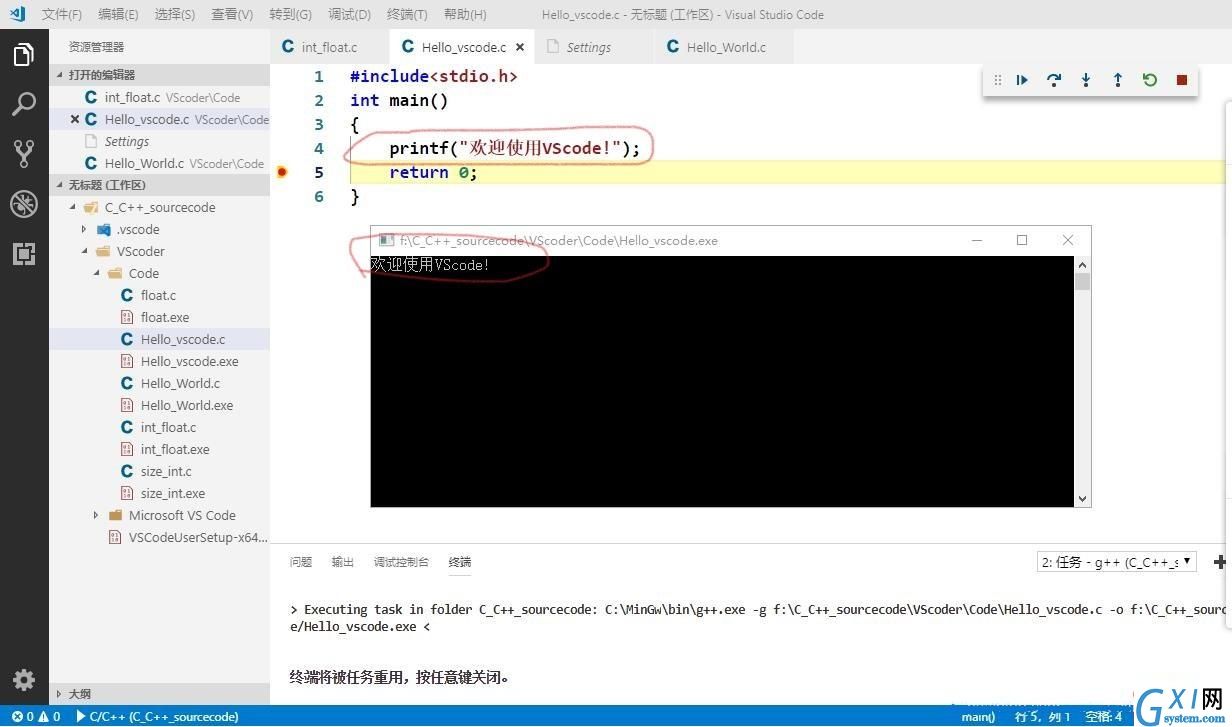Screen dimensions: 1232x727
Task: Open the 编辑(E) menu
Action: tap(118, 14)
